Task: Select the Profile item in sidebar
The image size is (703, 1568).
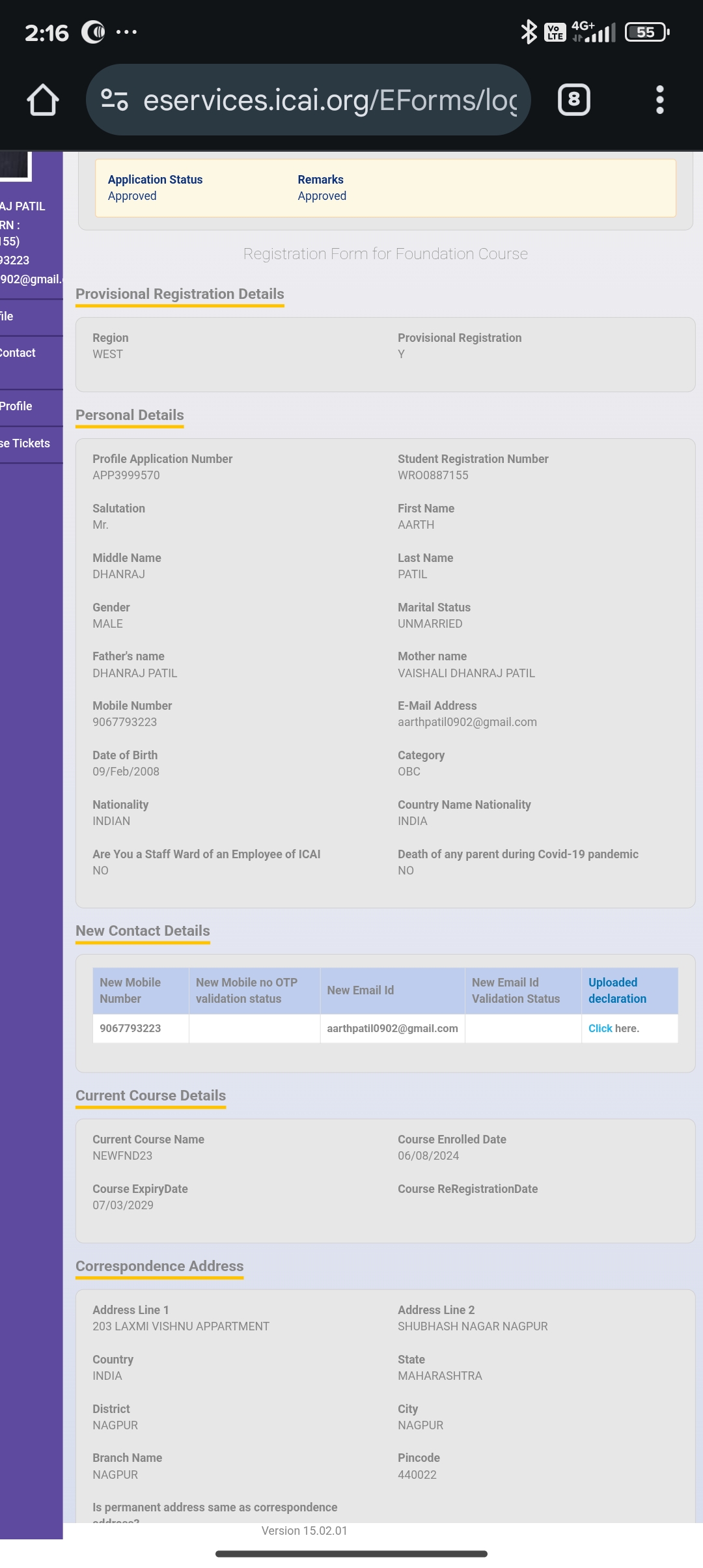Action: point(17,406)
